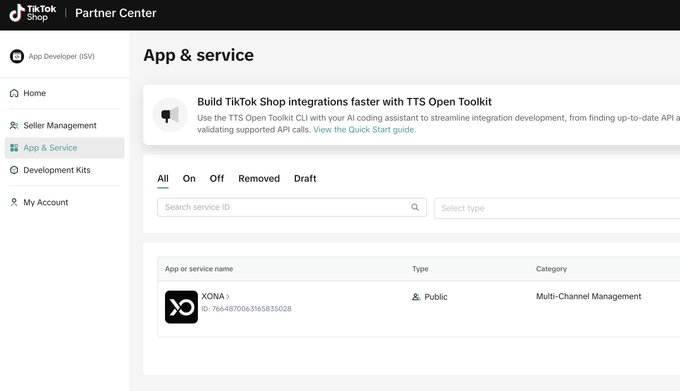
Task: Click the TikTok Shop logo
Action: 33,13
